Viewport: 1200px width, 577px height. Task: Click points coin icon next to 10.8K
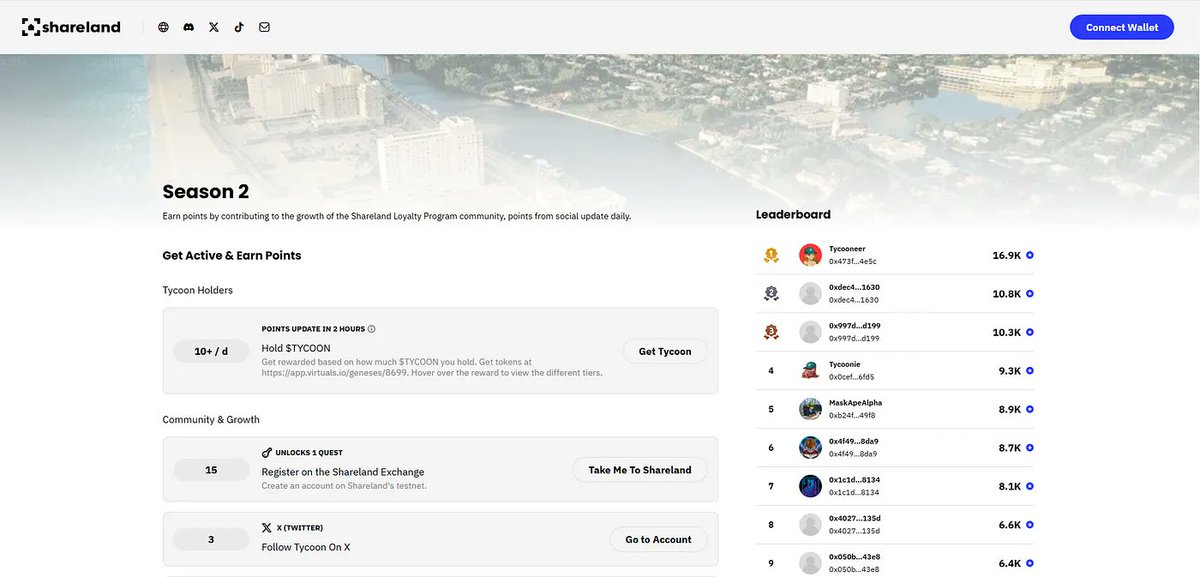tap(1030, 294)
